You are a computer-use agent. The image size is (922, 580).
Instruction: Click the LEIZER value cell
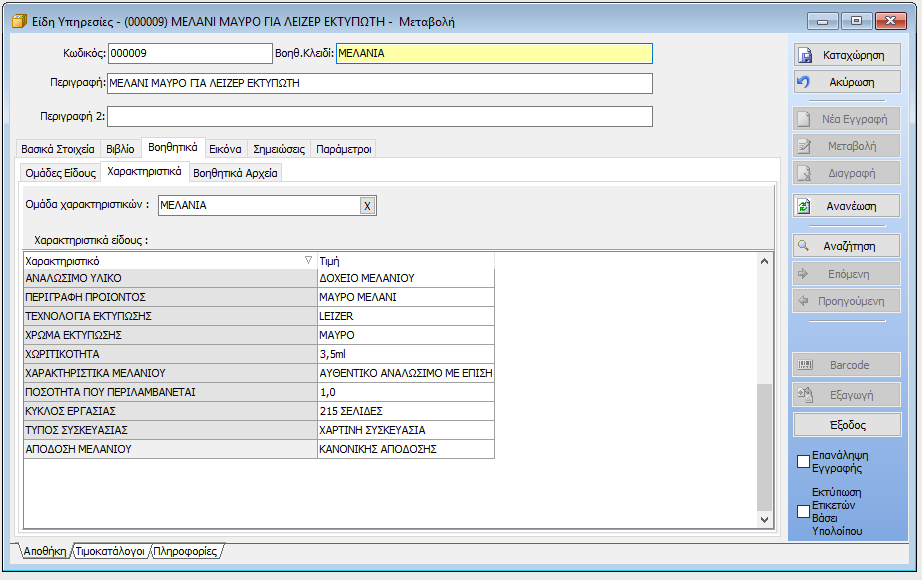(406, 316)
